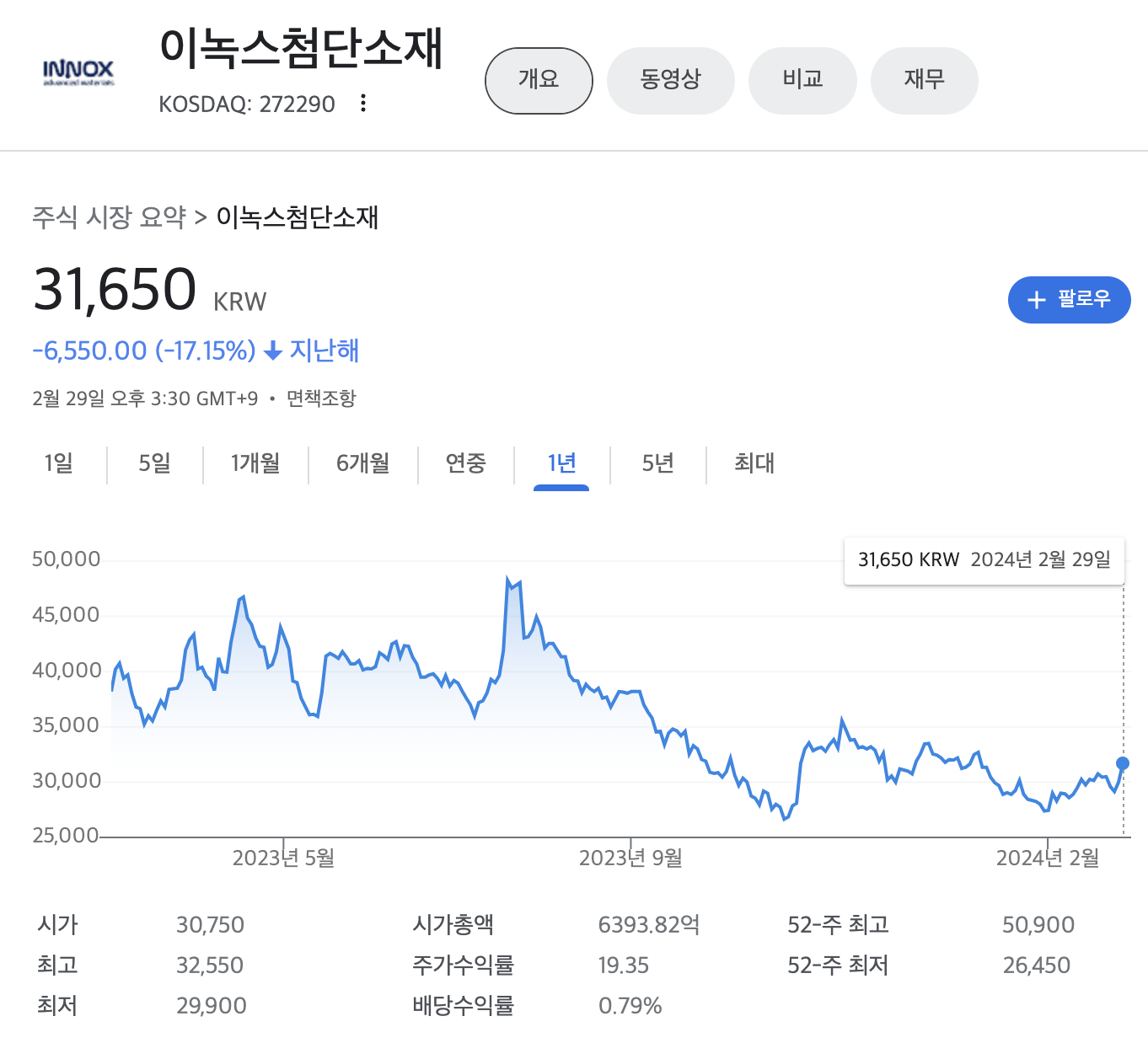This screenshot has height=1043, width=1148.
Task: Open the 주식 시장 요약 breadcrumb link
Action: (x=110, y=217)
